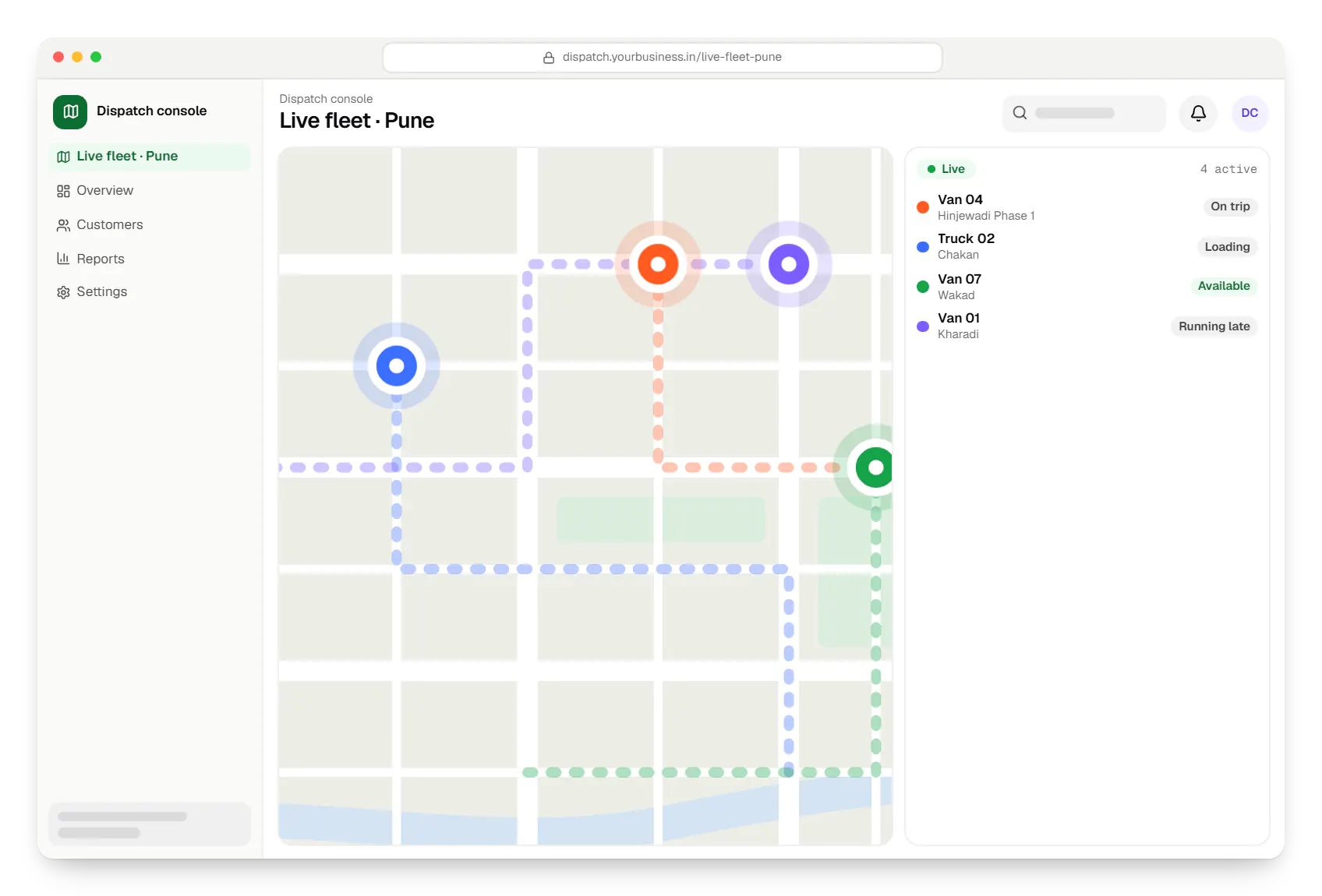
Task: Select the purple Van 01 map marker
Action: click(789, 264)
